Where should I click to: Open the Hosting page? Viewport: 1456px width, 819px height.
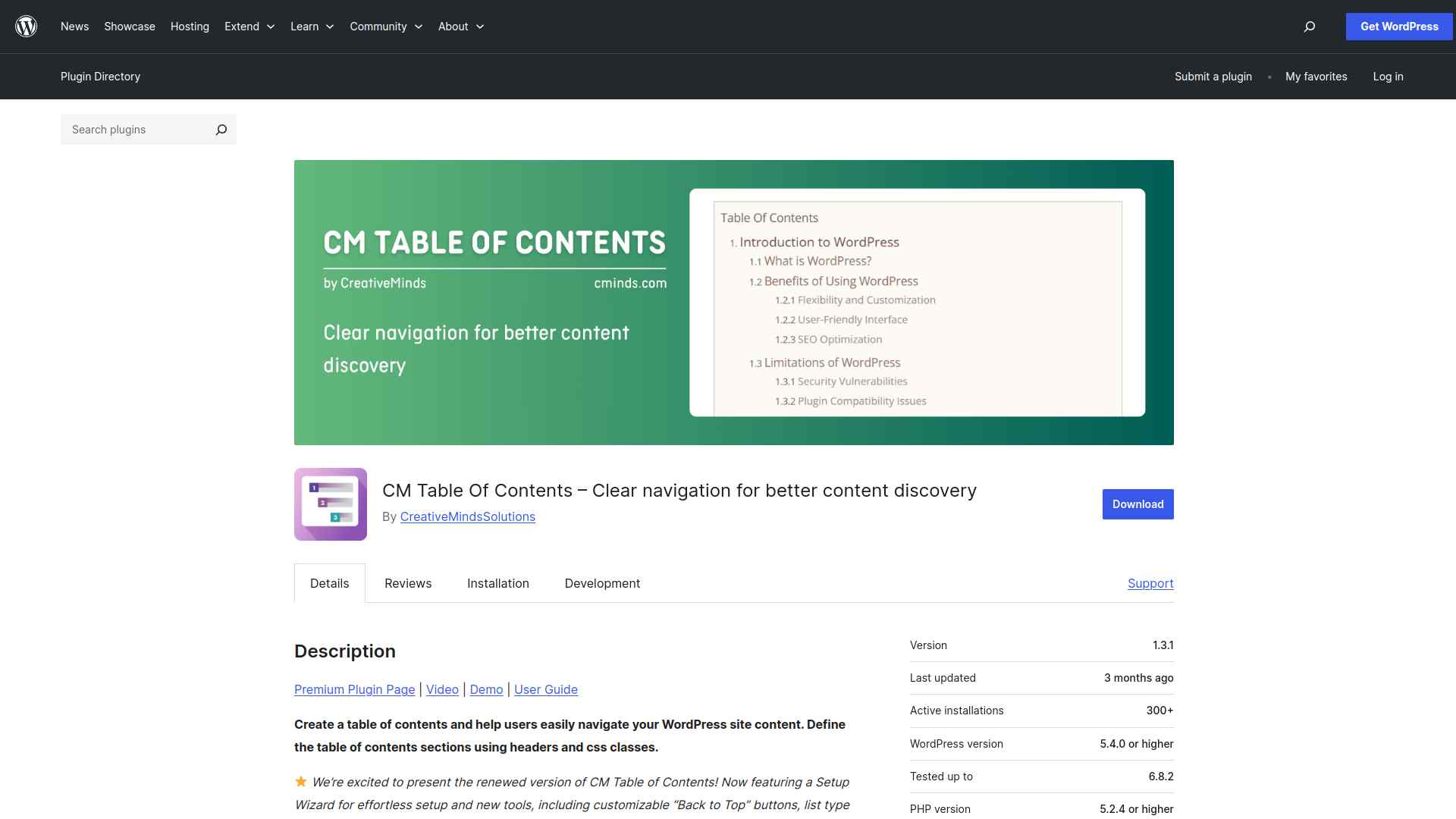pyautogui.click(x=190, y=27)
